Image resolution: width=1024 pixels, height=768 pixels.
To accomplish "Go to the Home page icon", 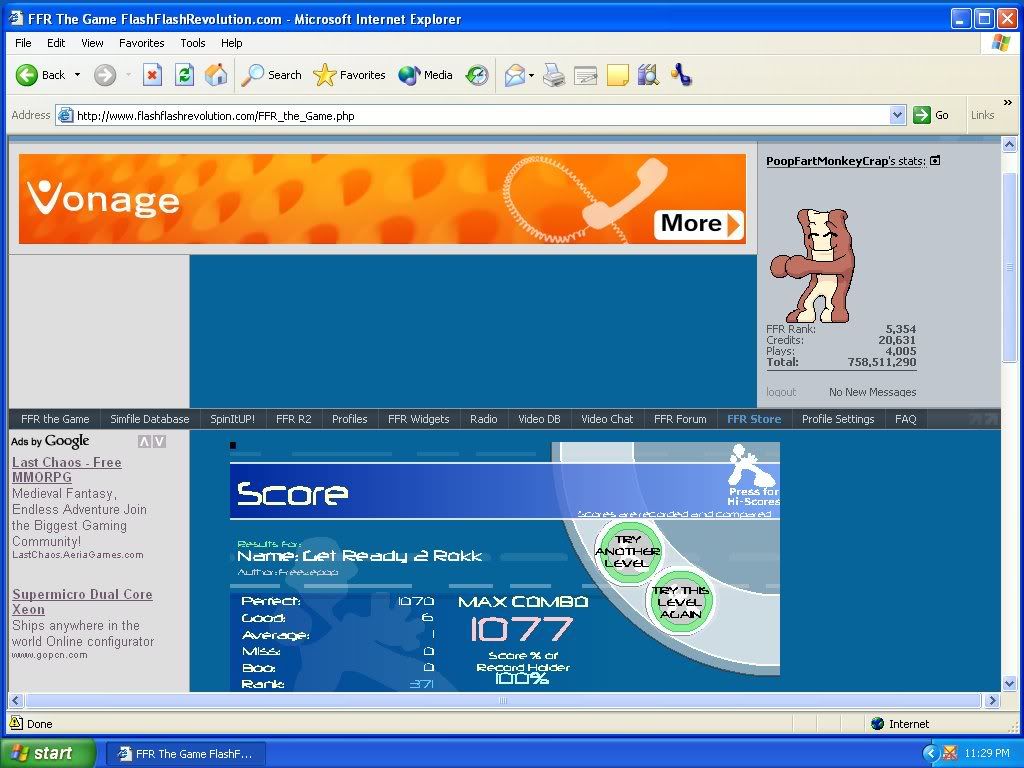I will (216, 75).
